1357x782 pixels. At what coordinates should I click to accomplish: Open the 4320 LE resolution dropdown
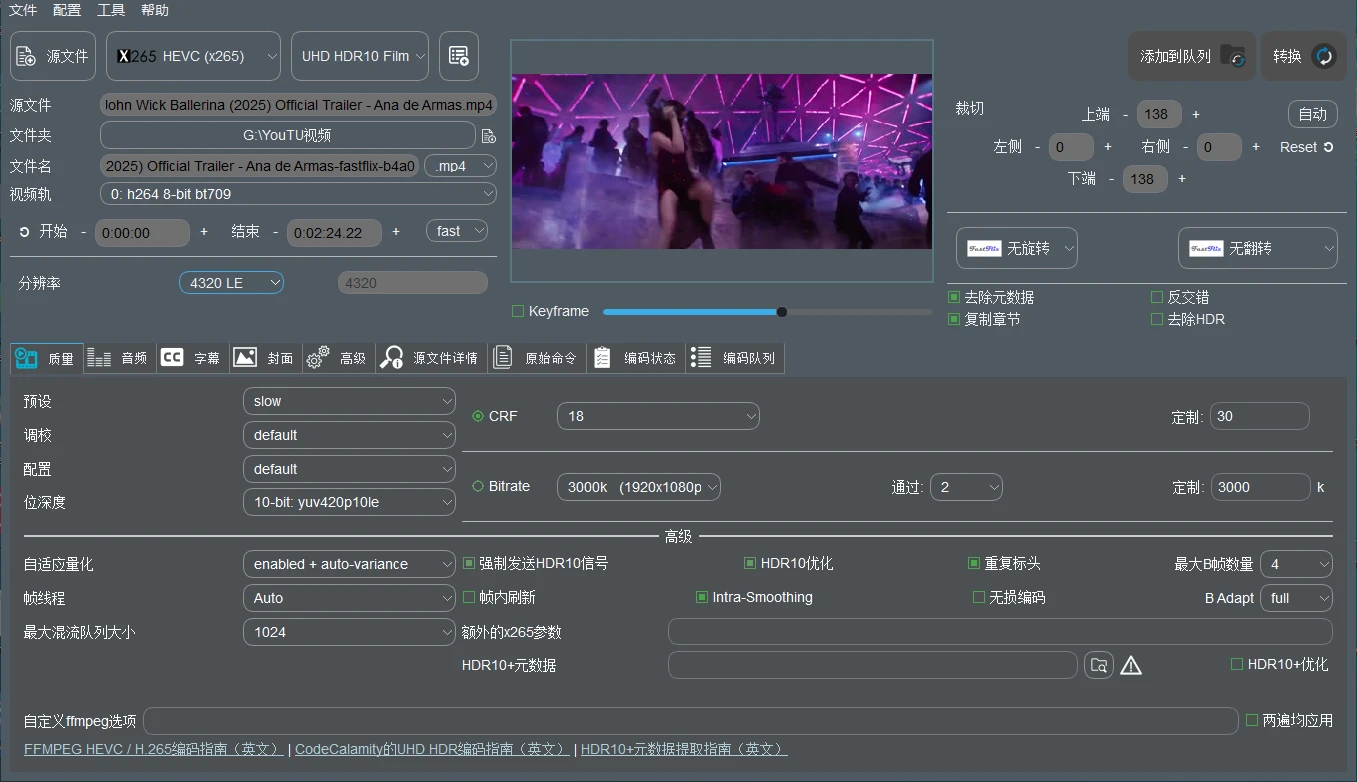231,282
